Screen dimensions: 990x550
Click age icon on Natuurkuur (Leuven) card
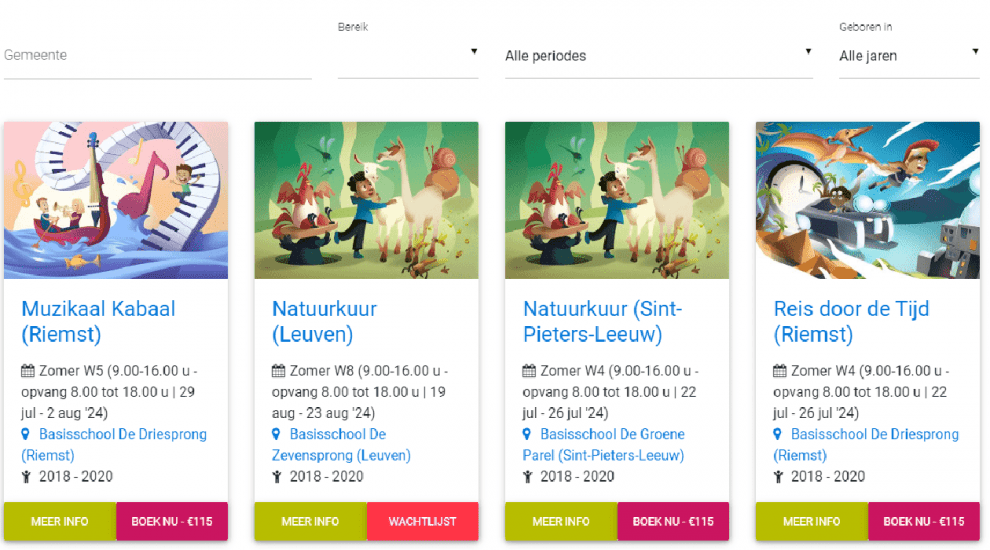[x=277, y=477]
